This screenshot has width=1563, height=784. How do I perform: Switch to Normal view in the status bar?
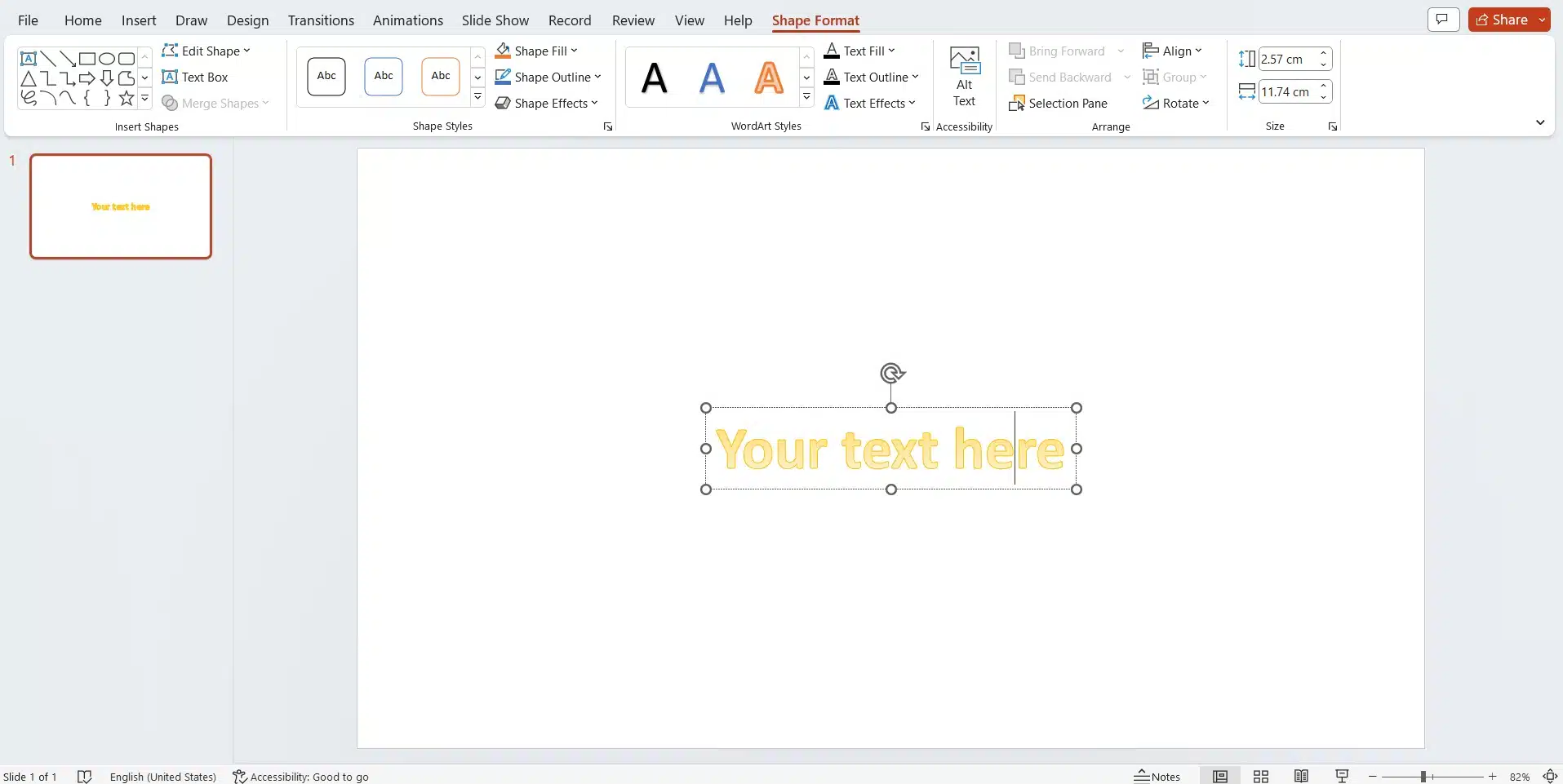tap(1220, 777)
